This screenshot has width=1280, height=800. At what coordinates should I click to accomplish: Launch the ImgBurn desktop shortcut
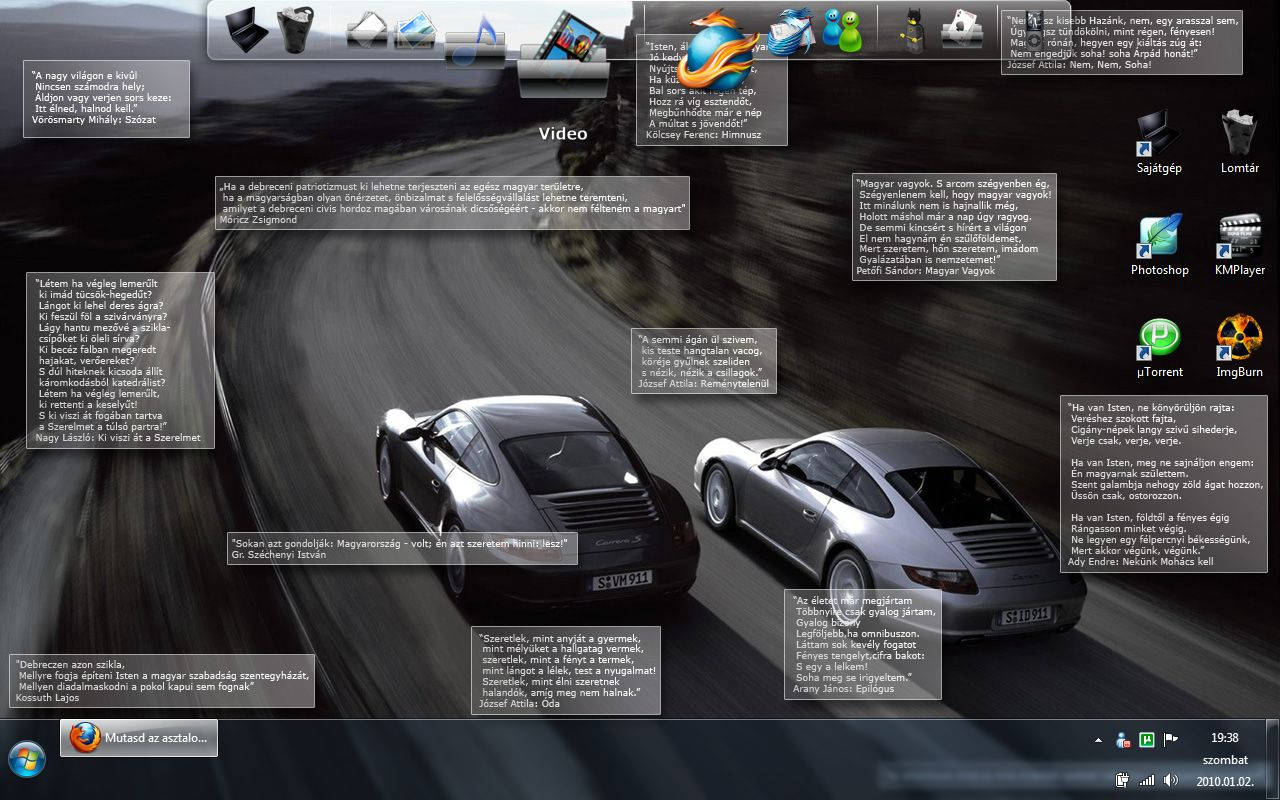1239,346
